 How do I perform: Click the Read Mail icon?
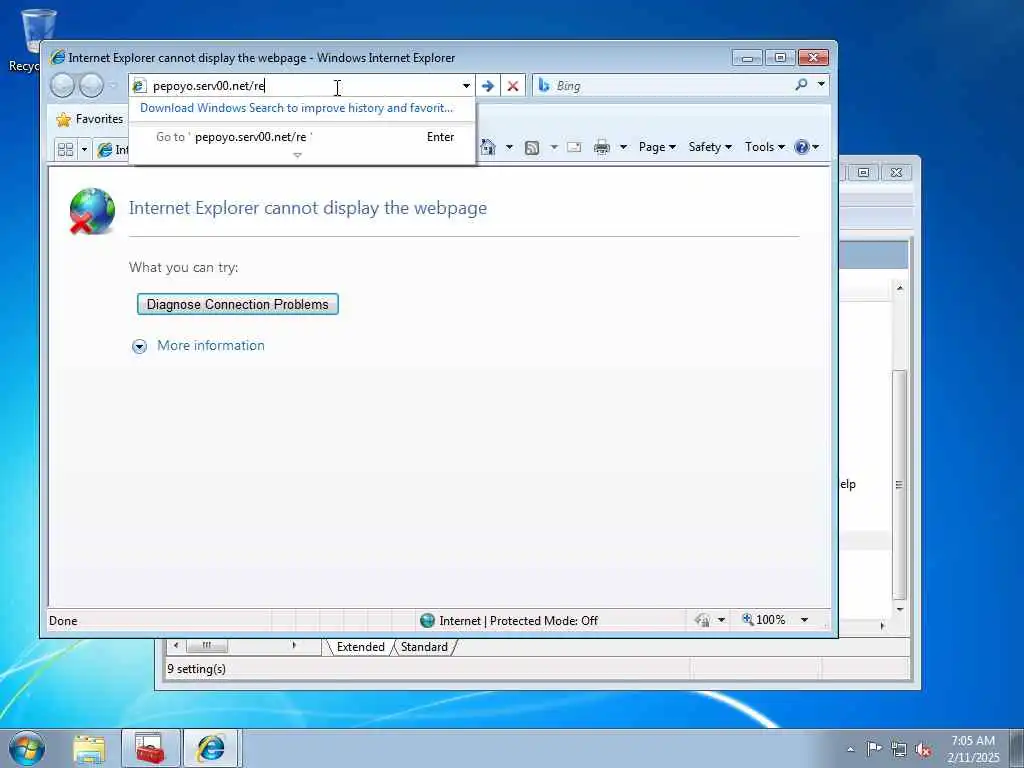pos(574,147)
